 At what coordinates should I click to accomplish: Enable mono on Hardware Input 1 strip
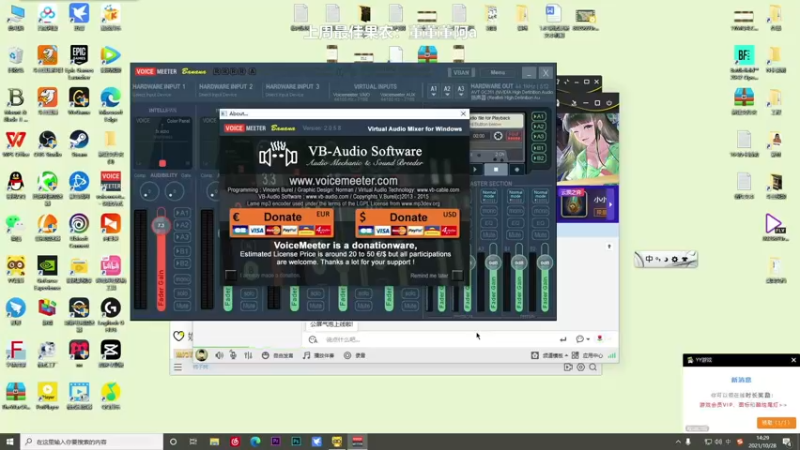coord(182,280)
